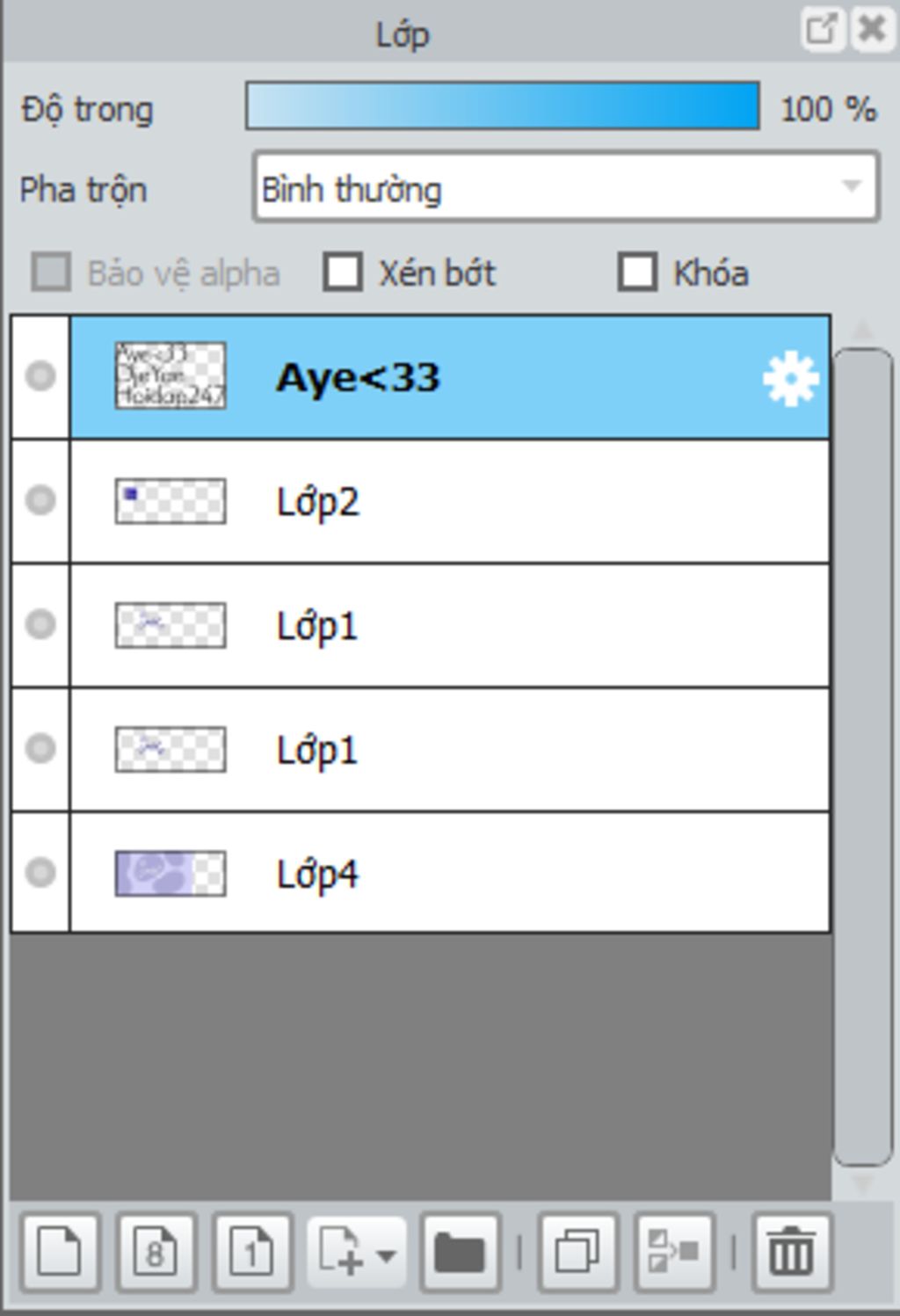Click the Aye<33 layer thumbnail

171,375
